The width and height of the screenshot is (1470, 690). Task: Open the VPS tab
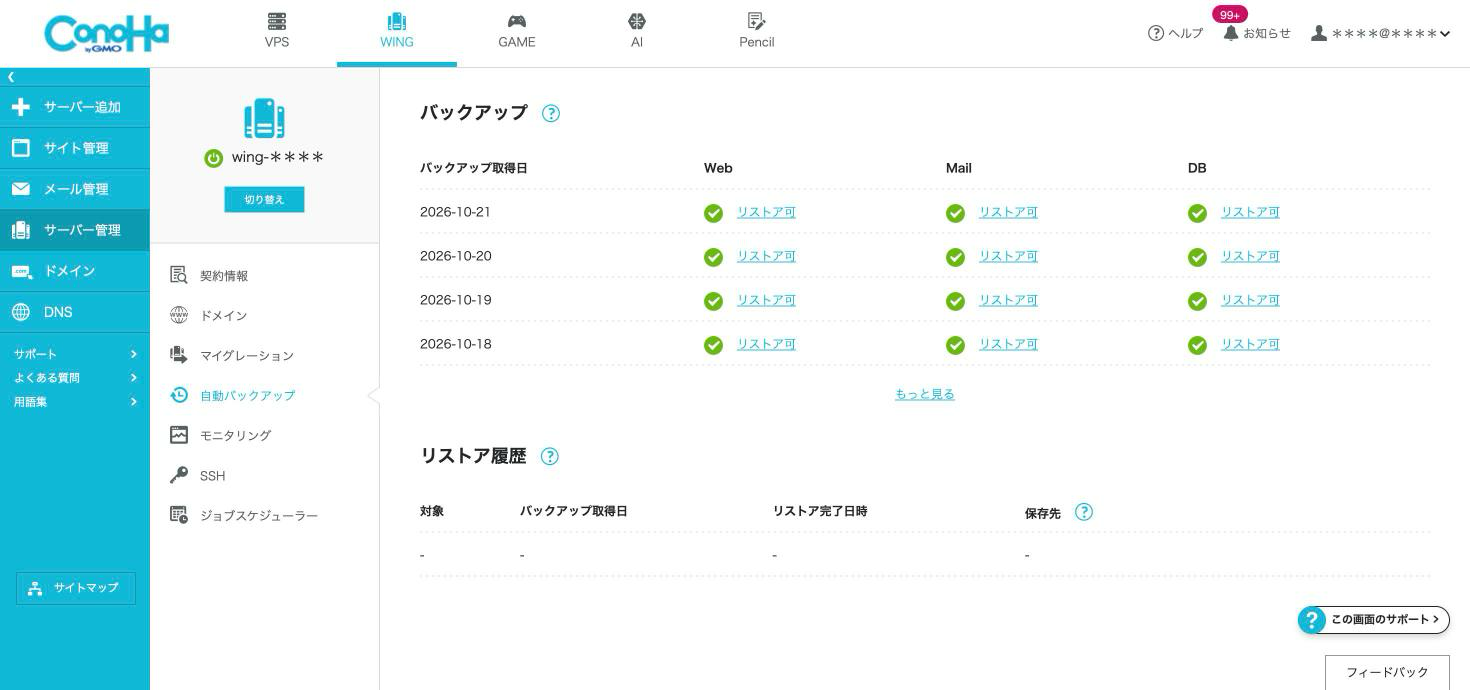277,32
